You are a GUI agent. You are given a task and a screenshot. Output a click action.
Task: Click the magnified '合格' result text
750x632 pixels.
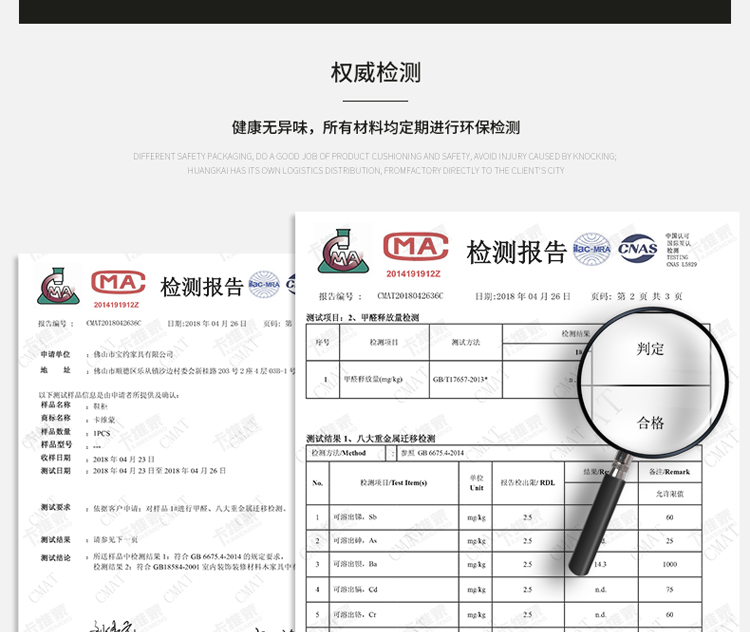click(650, 422)
